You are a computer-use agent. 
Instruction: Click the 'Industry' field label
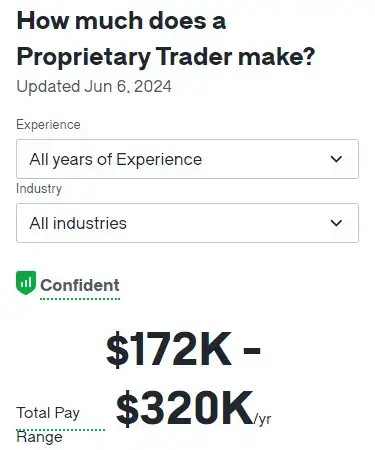click(x=39, y=189)
